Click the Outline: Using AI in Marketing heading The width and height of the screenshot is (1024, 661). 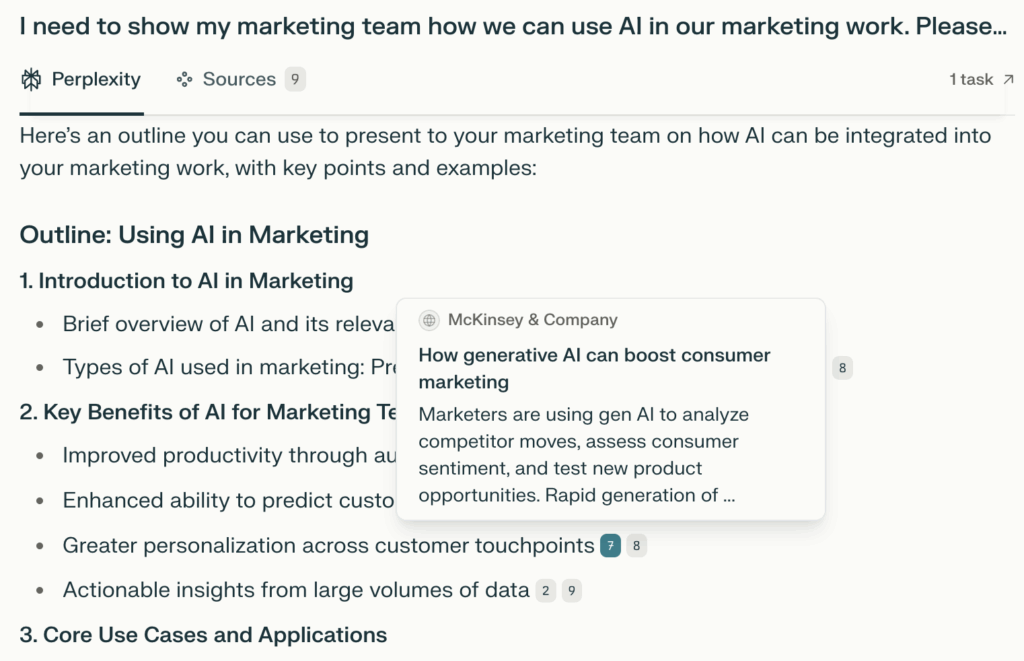[x=194, y=235]
